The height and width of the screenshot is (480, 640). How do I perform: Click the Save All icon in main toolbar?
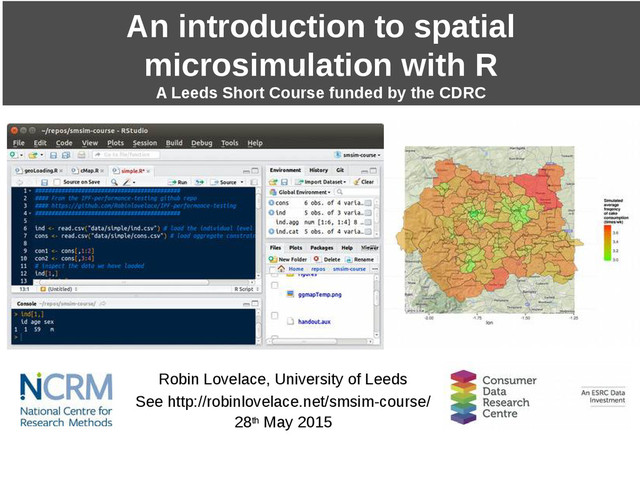point(66,155)
